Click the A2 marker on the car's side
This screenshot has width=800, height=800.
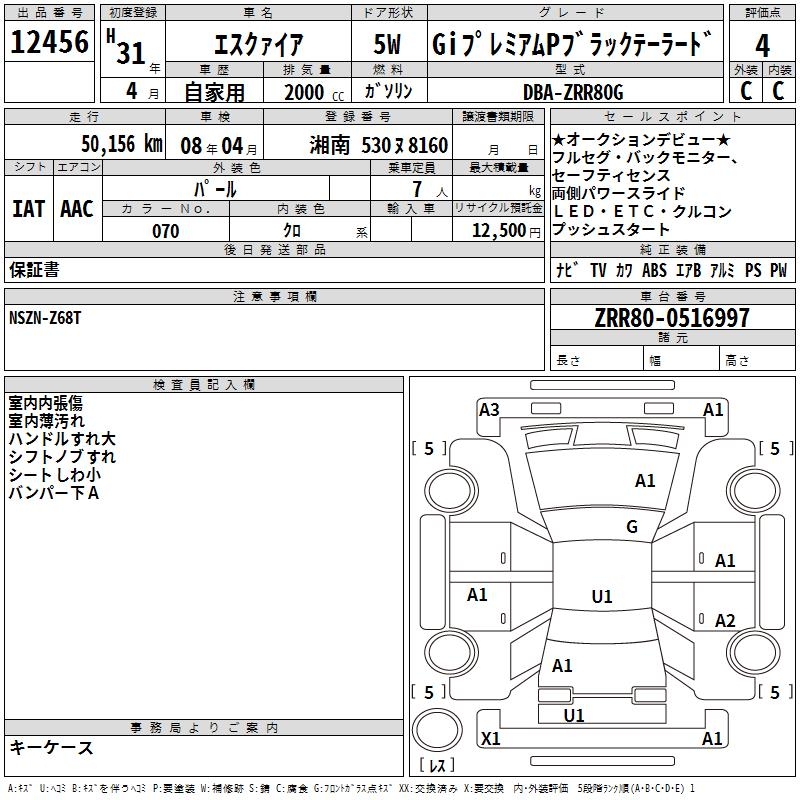[x=725, y=621]
